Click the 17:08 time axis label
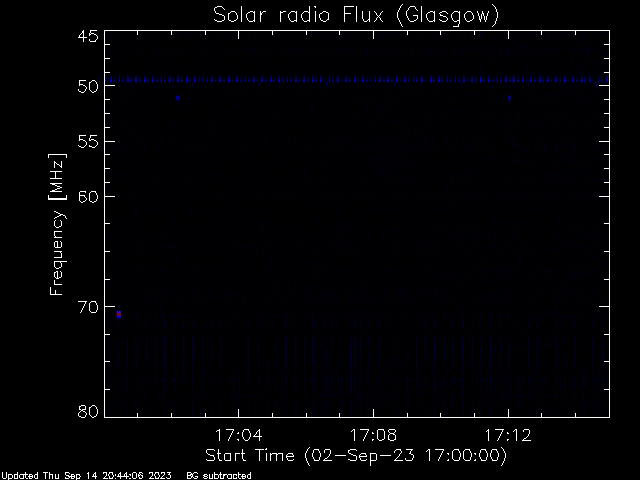The image size is (640, 480). click(x=373, y=435)
